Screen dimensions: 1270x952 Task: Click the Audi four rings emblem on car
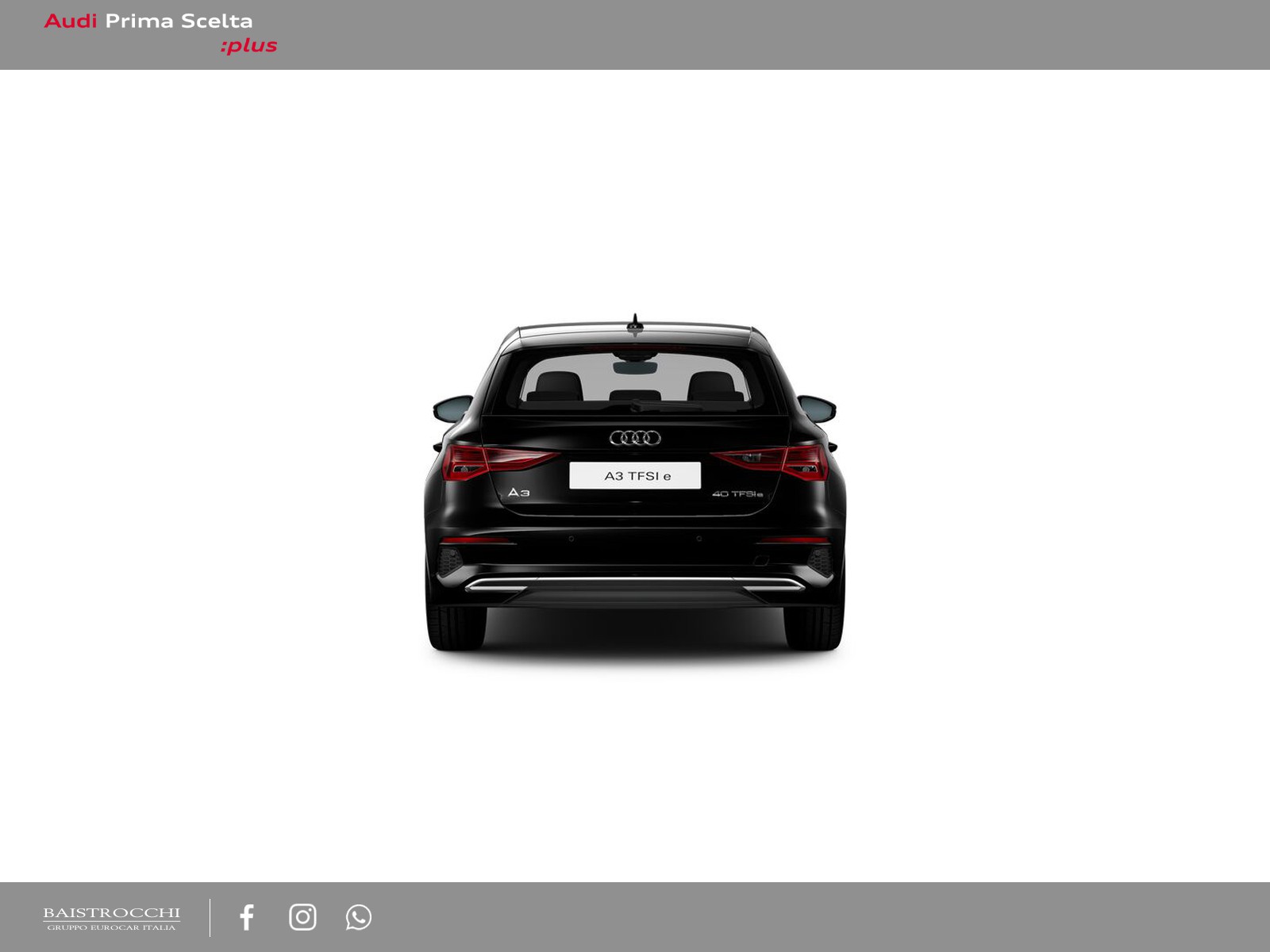635,438
